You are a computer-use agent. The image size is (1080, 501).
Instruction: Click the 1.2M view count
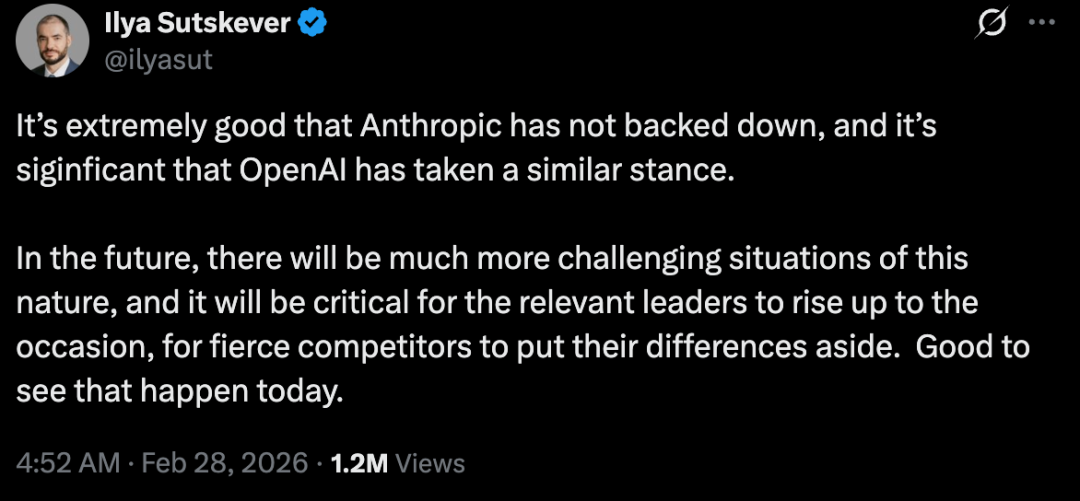point(359,463)
